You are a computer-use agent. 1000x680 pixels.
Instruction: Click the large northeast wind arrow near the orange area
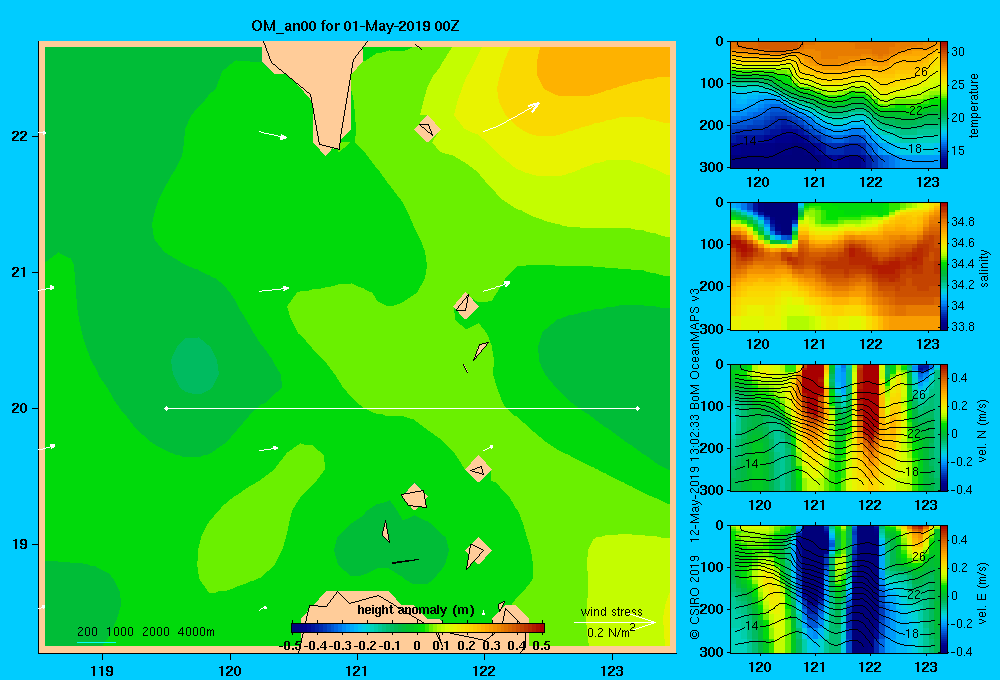point(511,117)
